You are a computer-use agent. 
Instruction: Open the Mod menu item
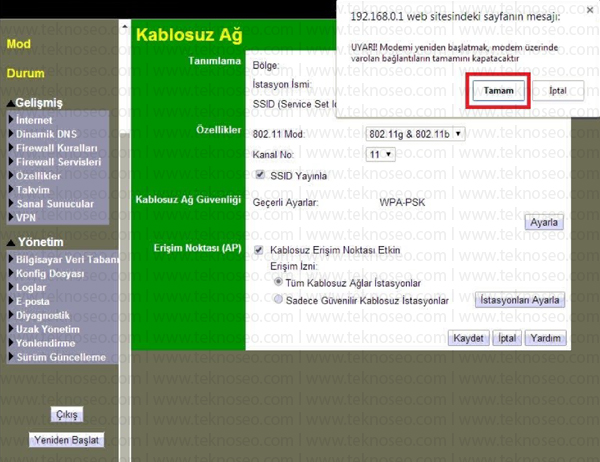[18, 44]
